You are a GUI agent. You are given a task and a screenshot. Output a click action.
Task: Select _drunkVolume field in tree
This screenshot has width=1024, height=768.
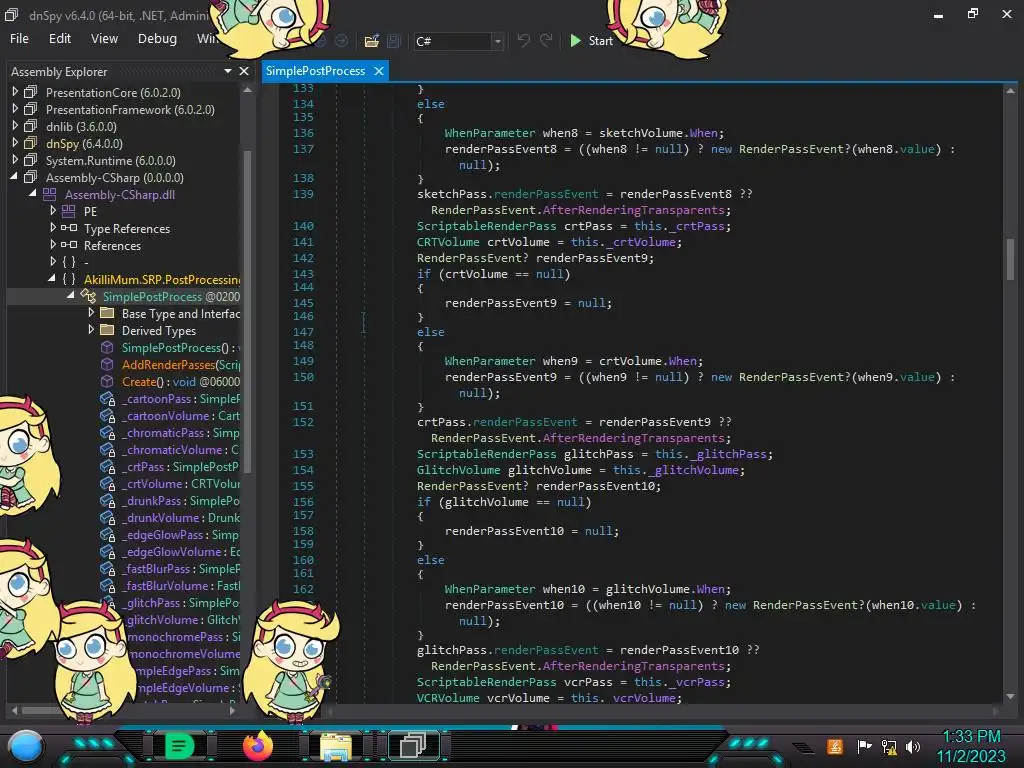[x=181, y=517]
